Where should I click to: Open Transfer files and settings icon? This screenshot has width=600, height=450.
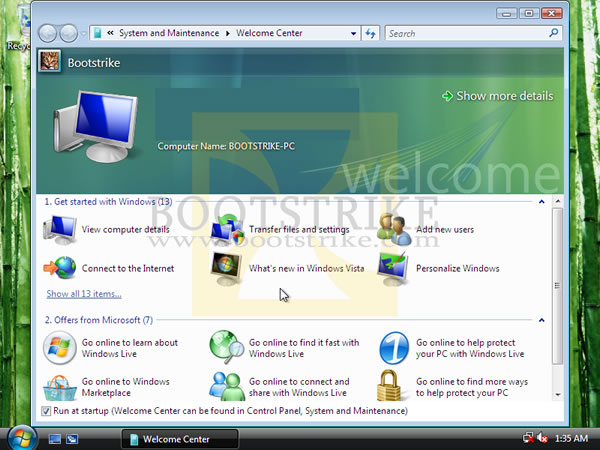click(x=227, y=229)
